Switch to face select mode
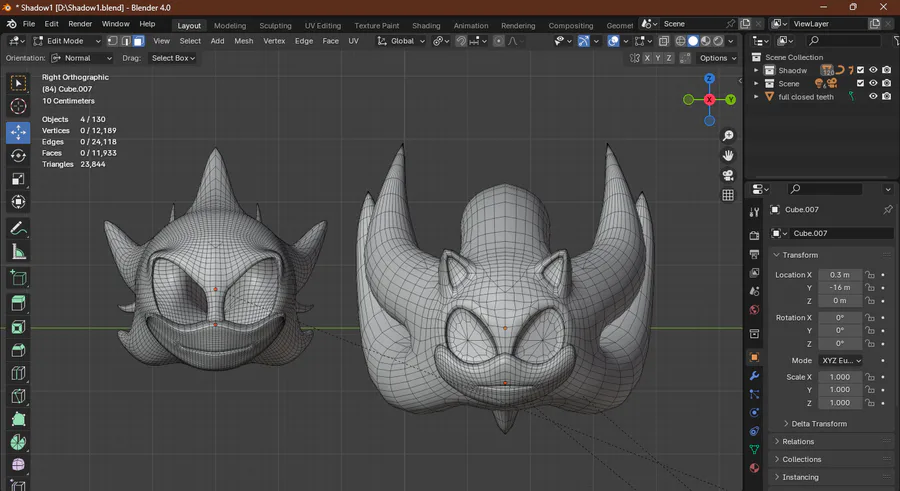This screenshot has width=900, height=491. click(x=138, y=41)
